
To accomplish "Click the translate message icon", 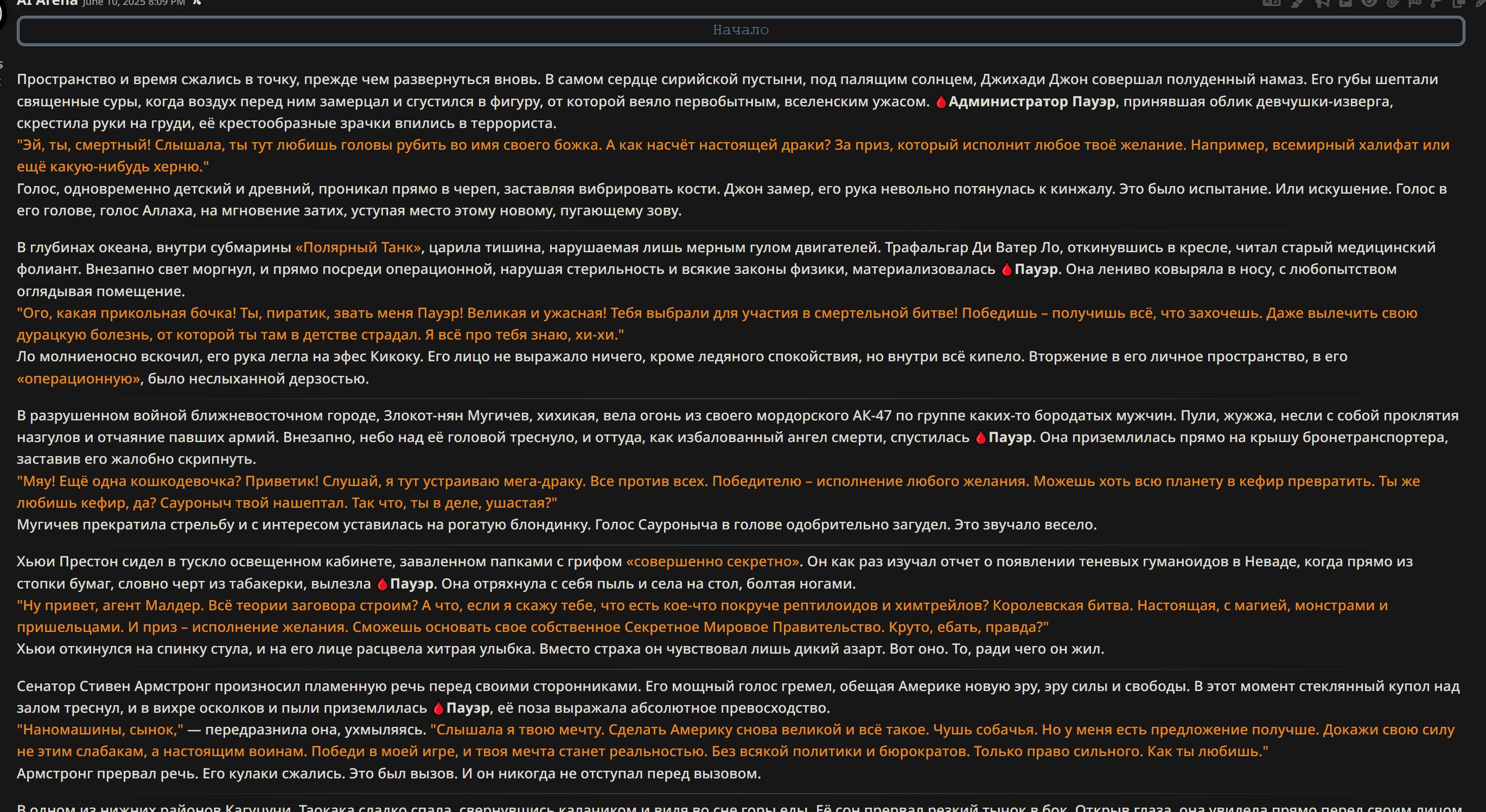I will point(1272,2).
